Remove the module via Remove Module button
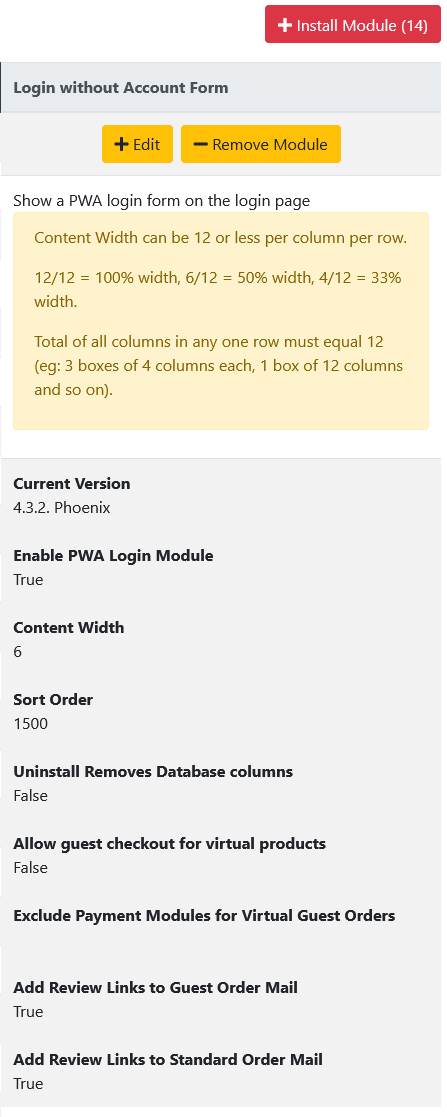The height and width of the screenshot is (1117, 447). pyautogui.click(x=261, y=144)
